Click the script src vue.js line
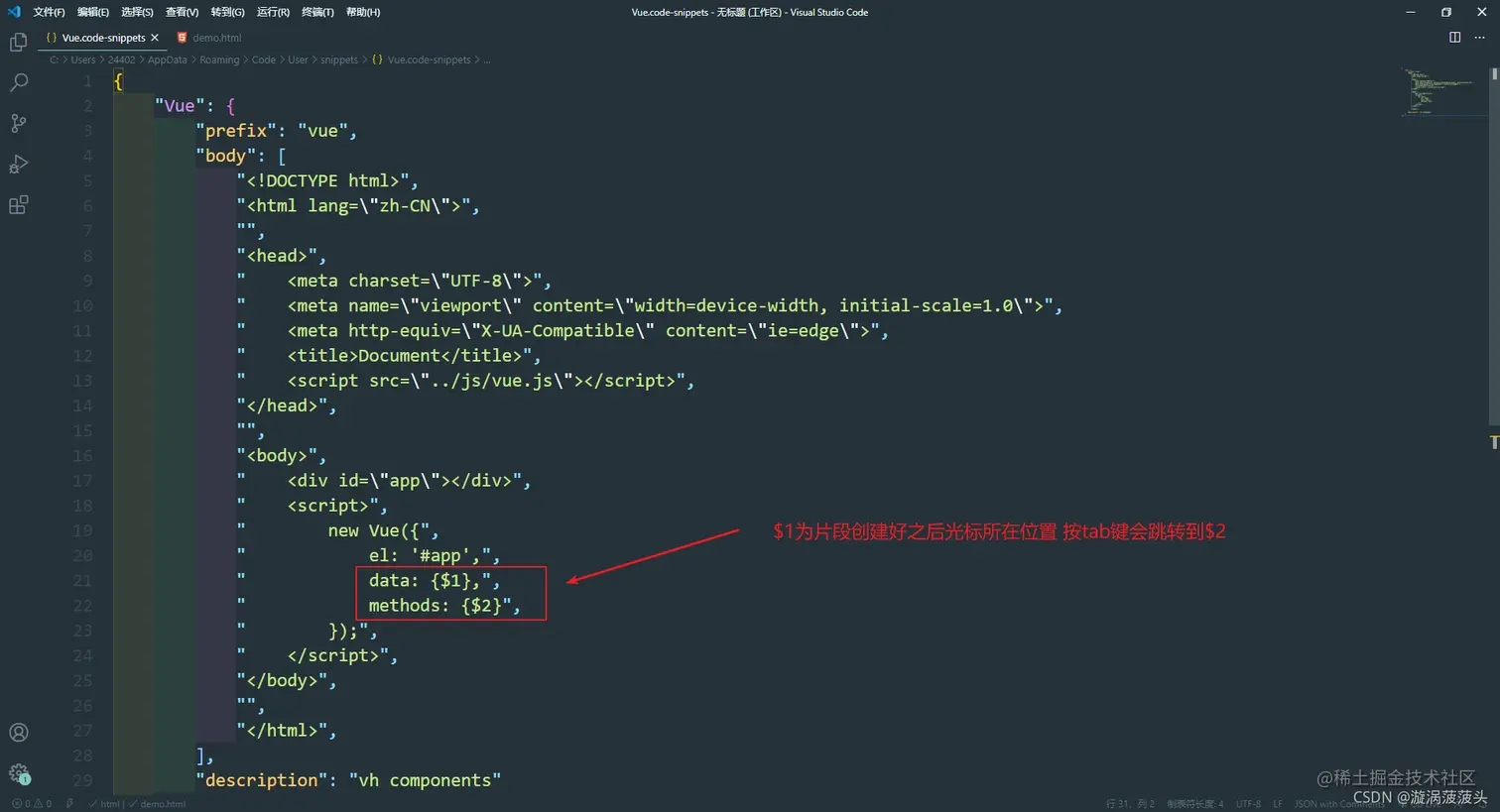The image size is (1500, 812). [465, 381]
